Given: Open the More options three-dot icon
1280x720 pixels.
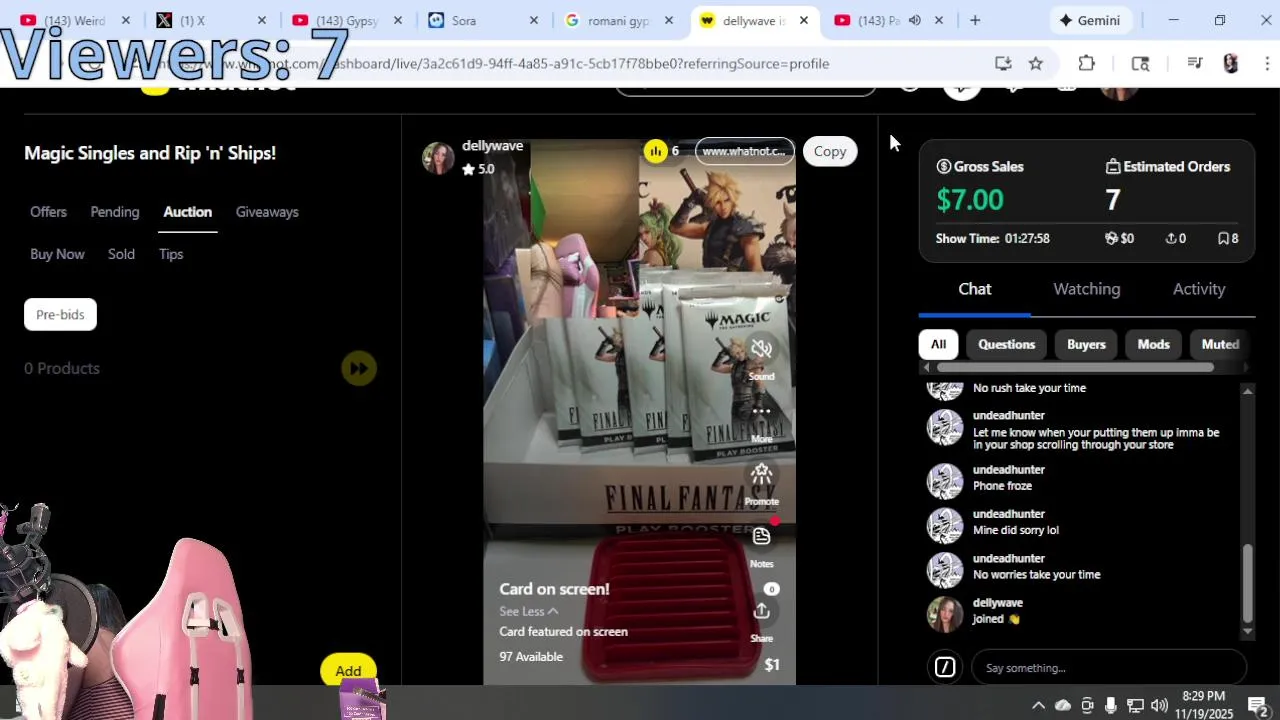Looking at the screenshot, I should pyautogui.click(x=761, y=411).
